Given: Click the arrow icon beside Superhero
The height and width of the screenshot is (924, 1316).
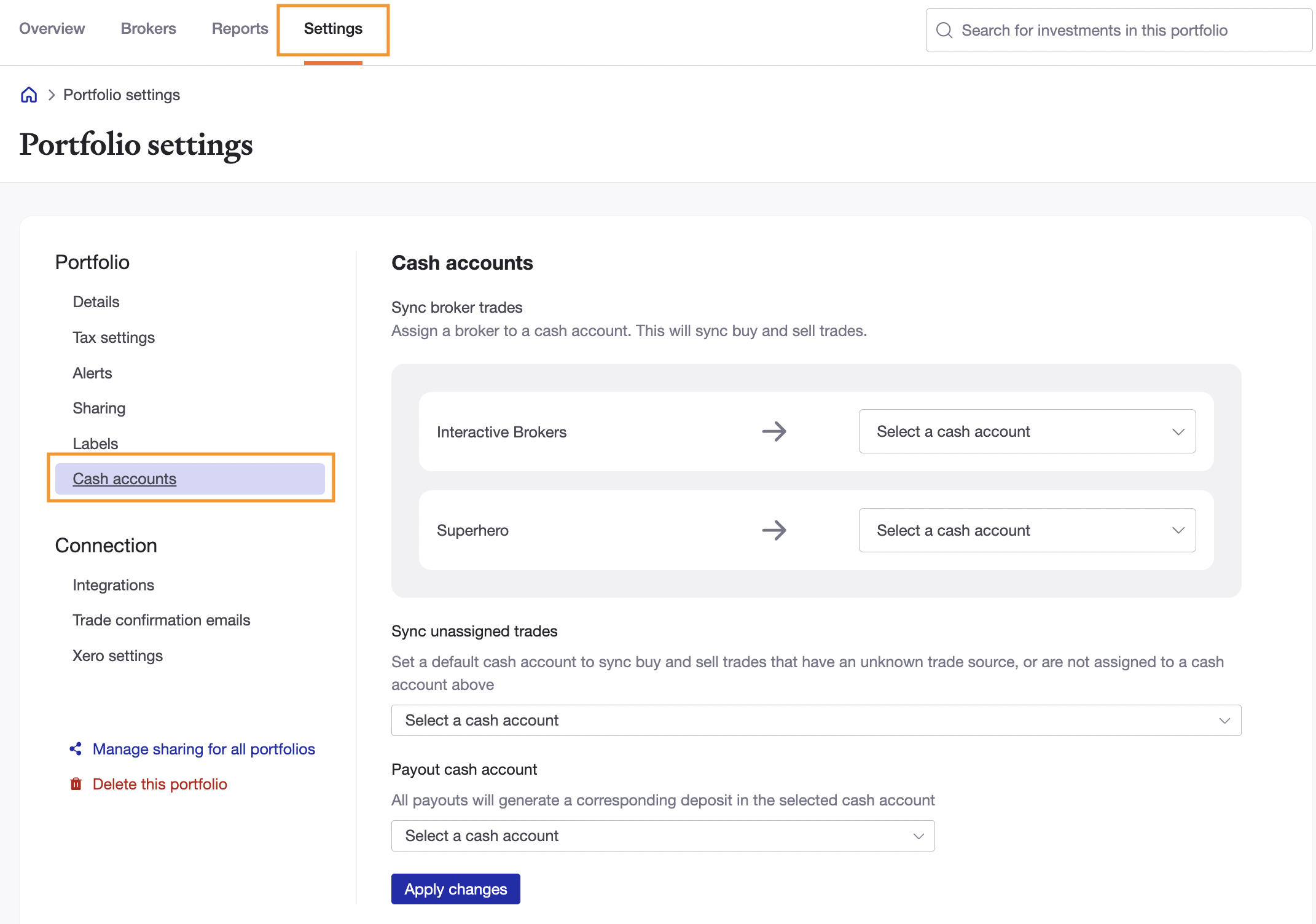Looking at the screenshot, I should coord(775,530).
